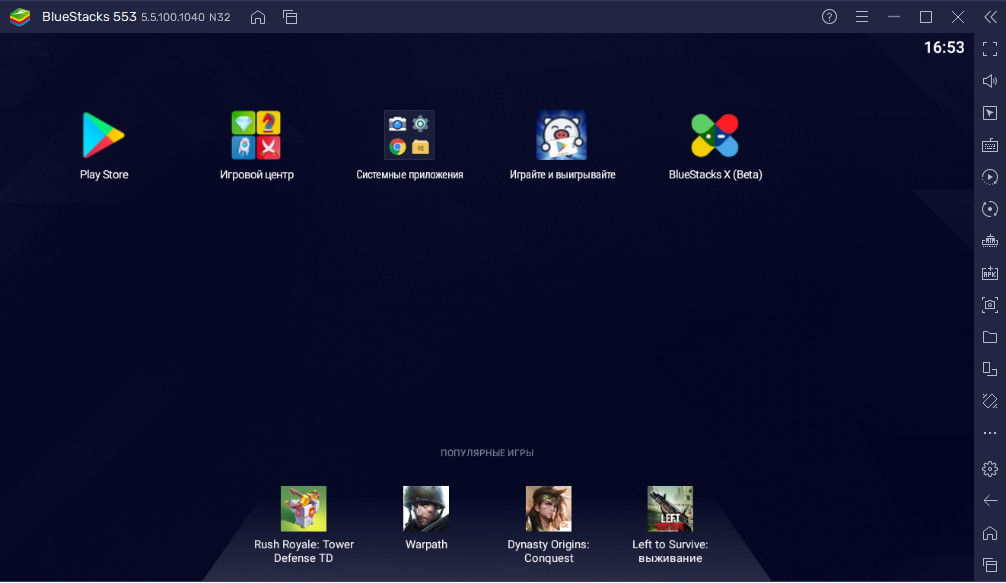The height and width of the screenshot is (583, 1006).
Task: Open keyboard game controls in the sidebar
Action: pos(990,145)
